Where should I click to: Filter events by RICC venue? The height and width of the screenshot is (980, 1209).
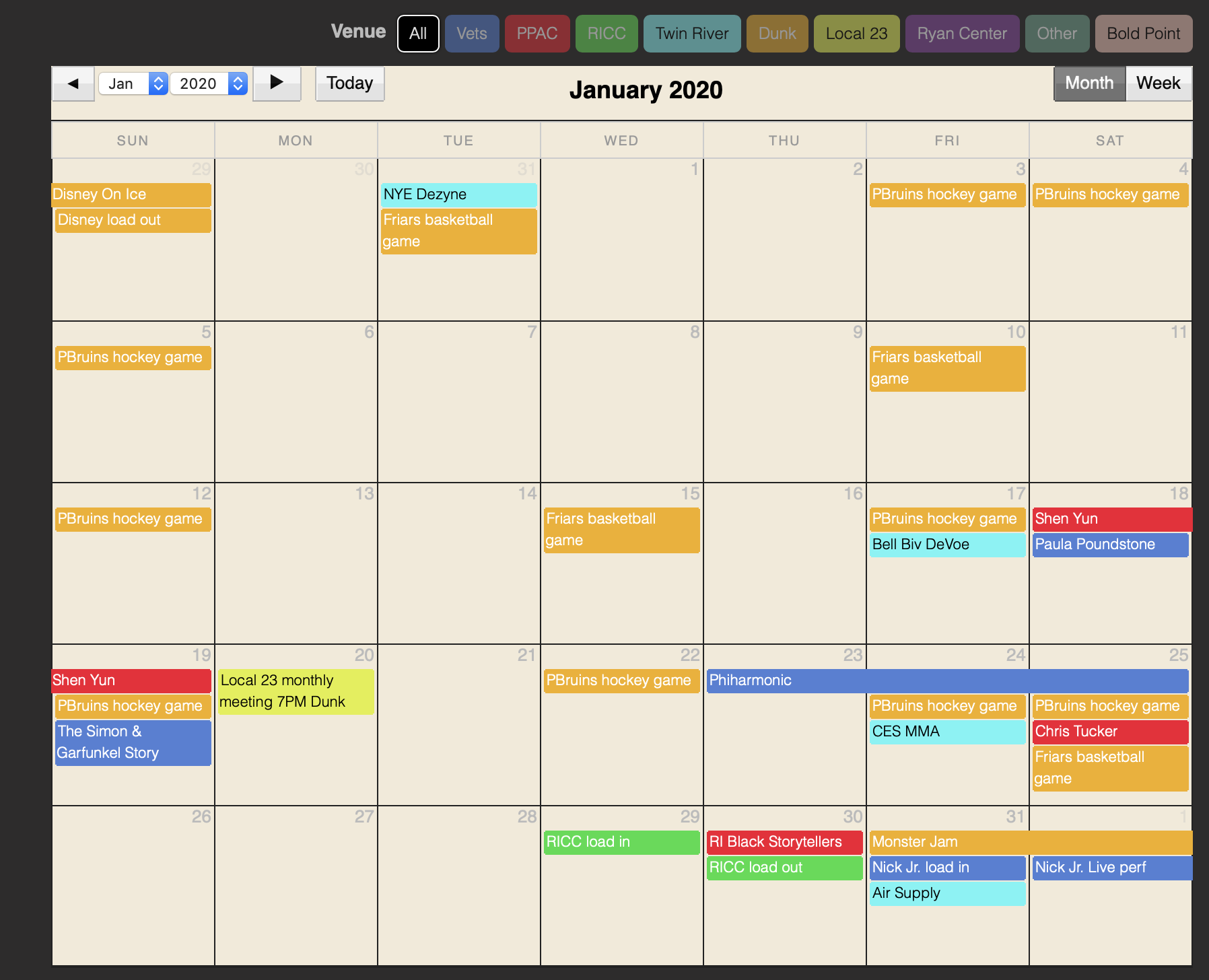[606, 34]
